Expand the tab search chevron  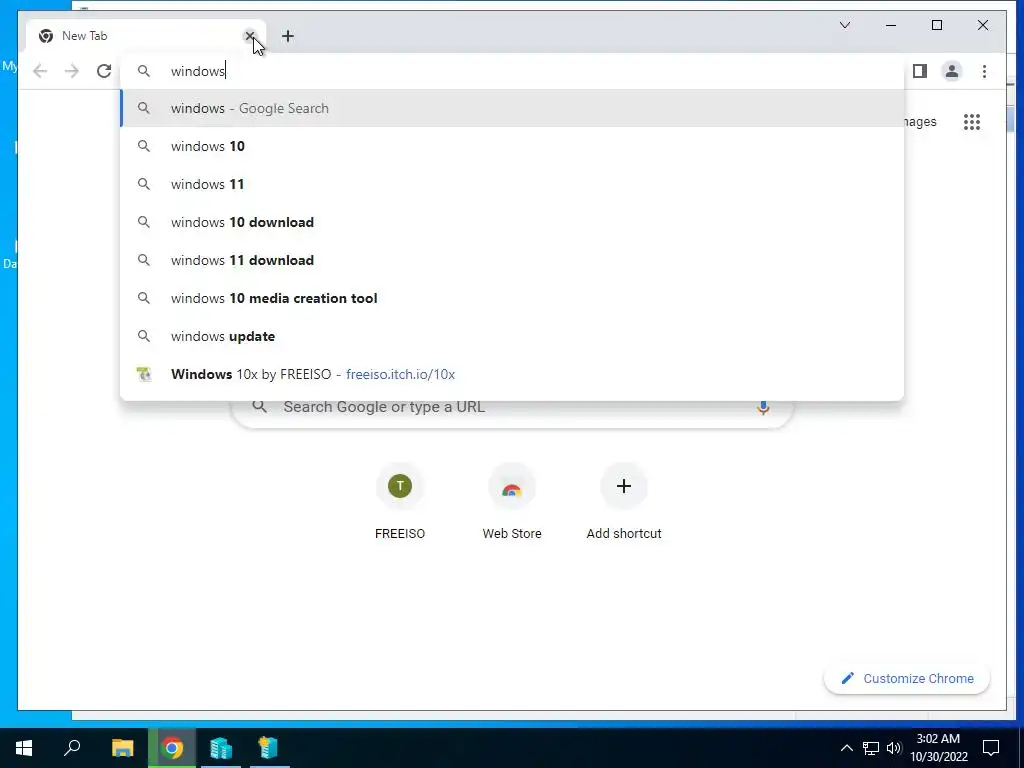pos(845,25)
